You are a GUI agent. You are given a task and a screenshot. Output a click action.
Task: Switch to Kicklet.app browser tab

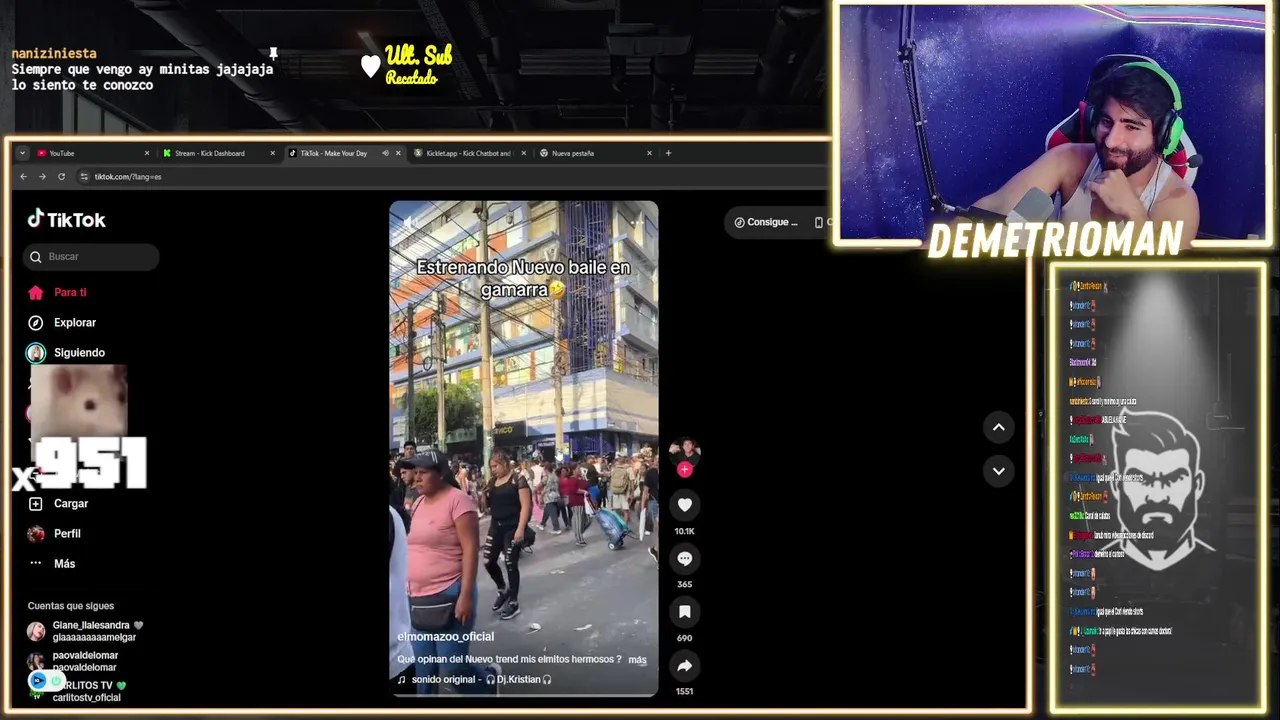468,153
